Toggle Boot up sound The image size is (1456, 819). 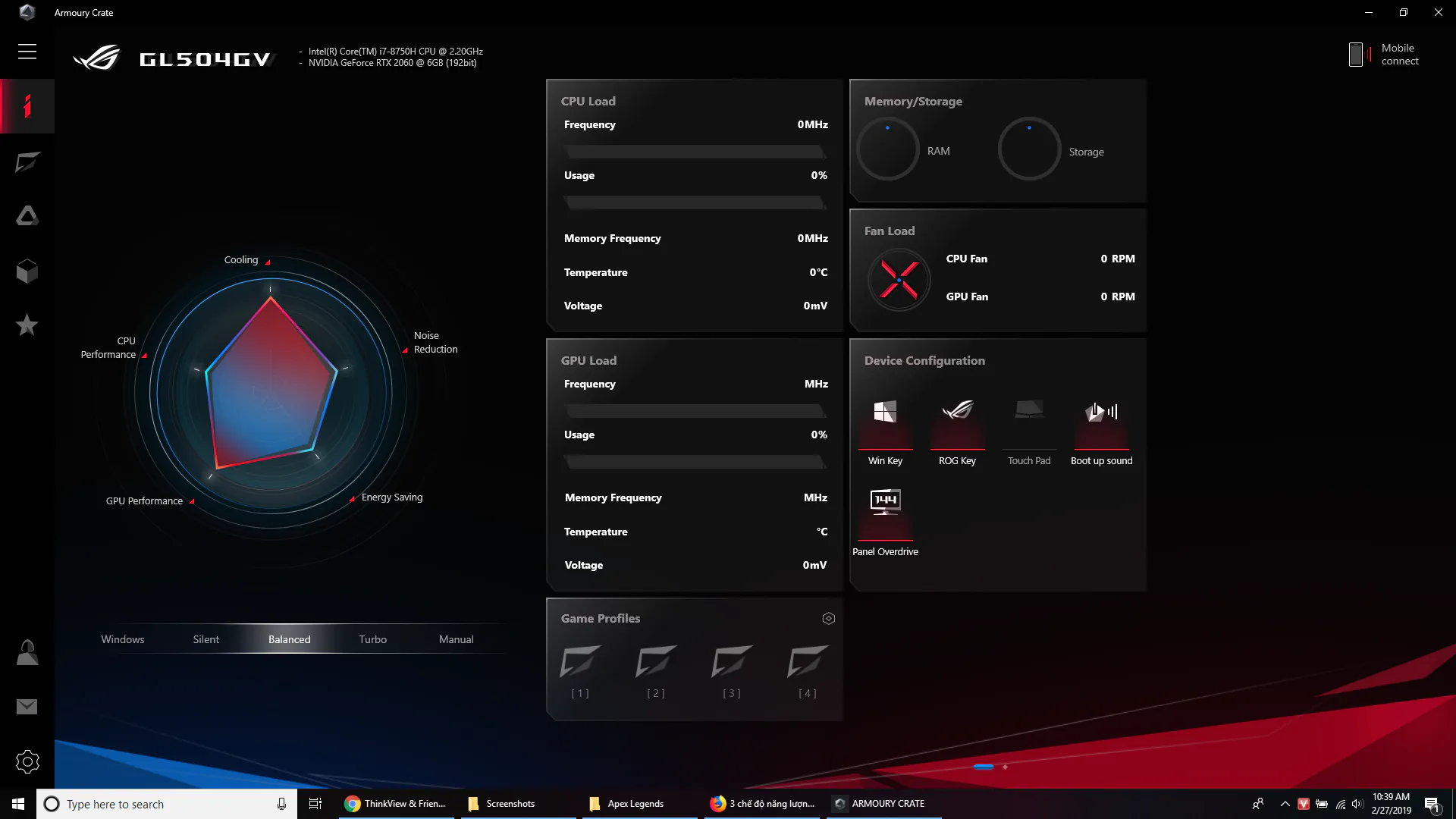[1101, 432]
